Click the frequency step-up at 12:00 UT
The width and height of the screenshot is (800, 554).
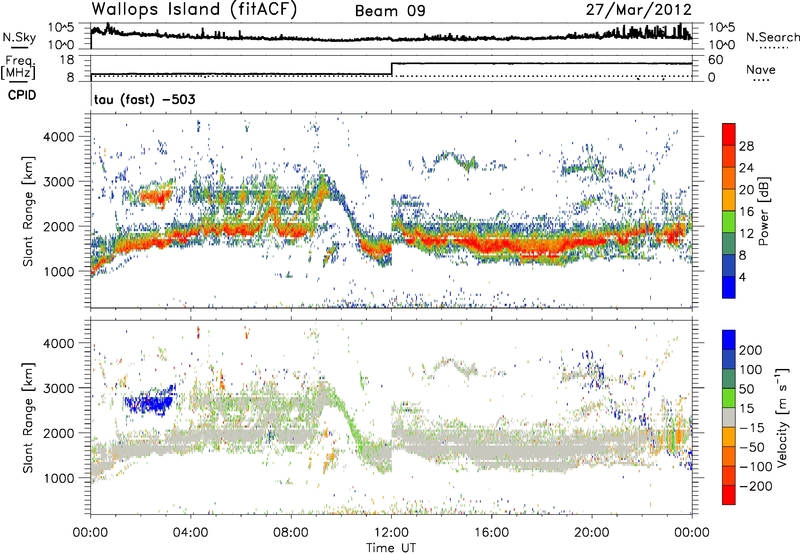coord(391,69)
